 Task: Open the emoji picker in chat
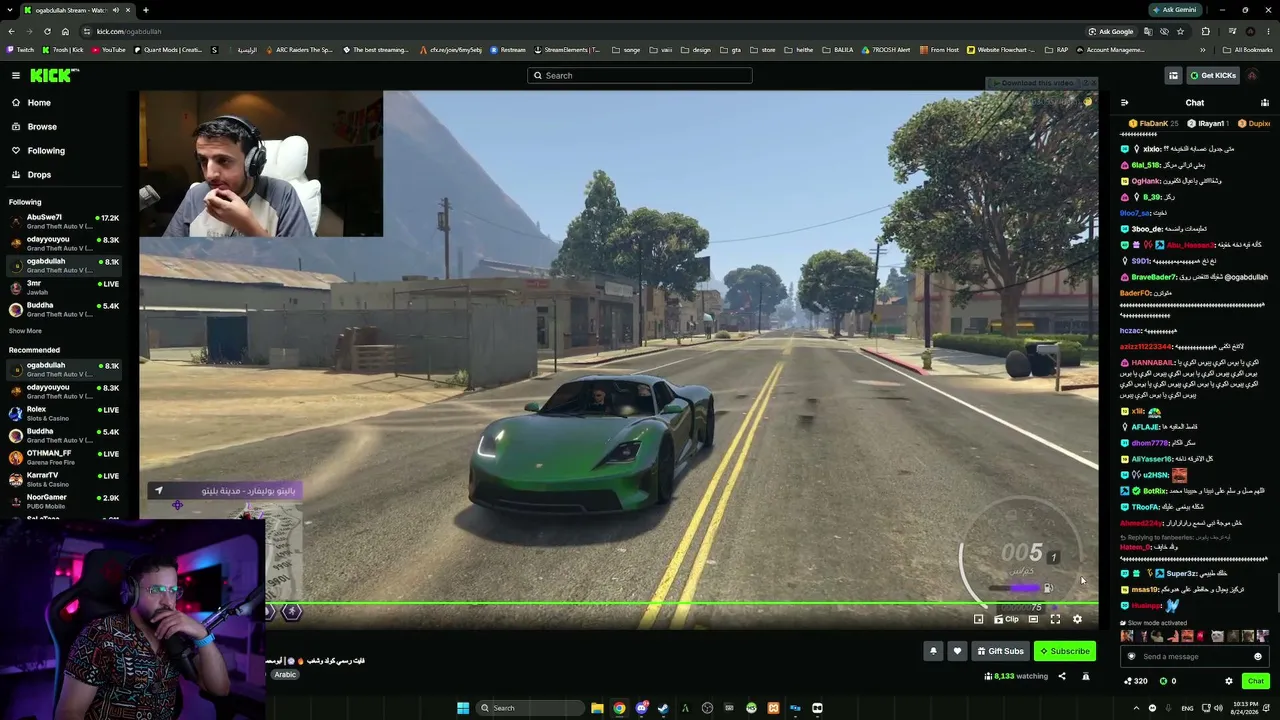tap(1258, 657)
